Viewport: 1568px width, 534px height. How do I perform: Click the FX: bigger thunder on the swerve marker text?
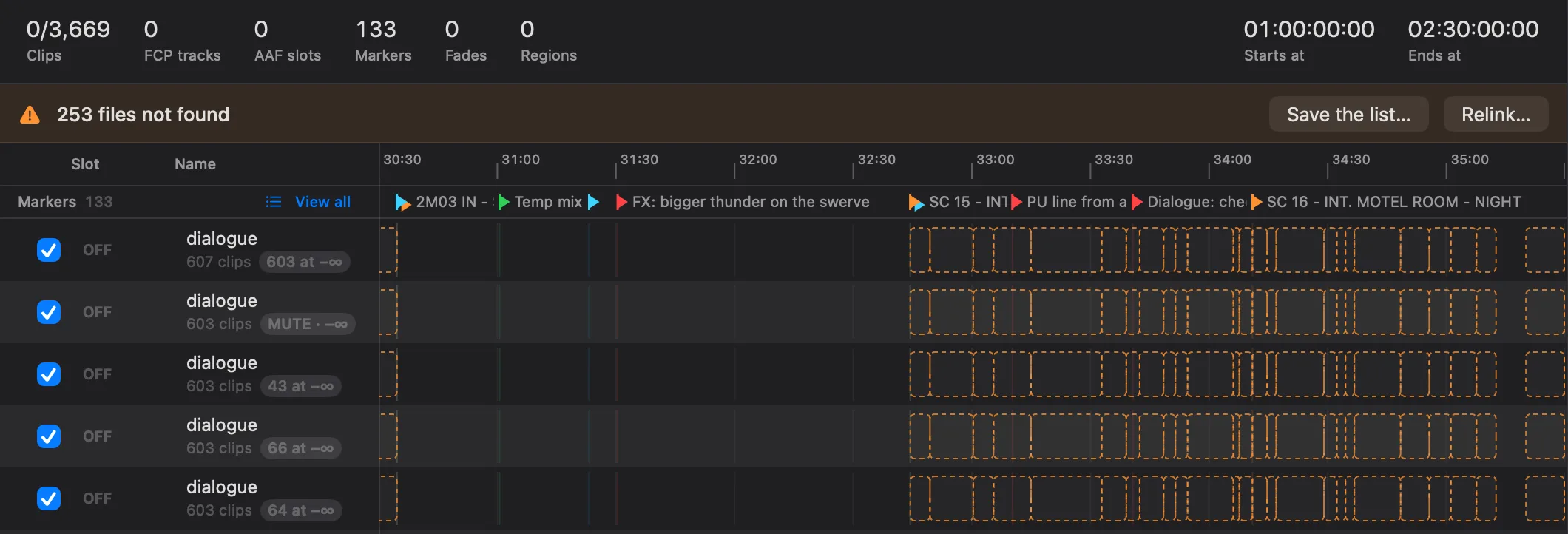(x=751, y=202)
